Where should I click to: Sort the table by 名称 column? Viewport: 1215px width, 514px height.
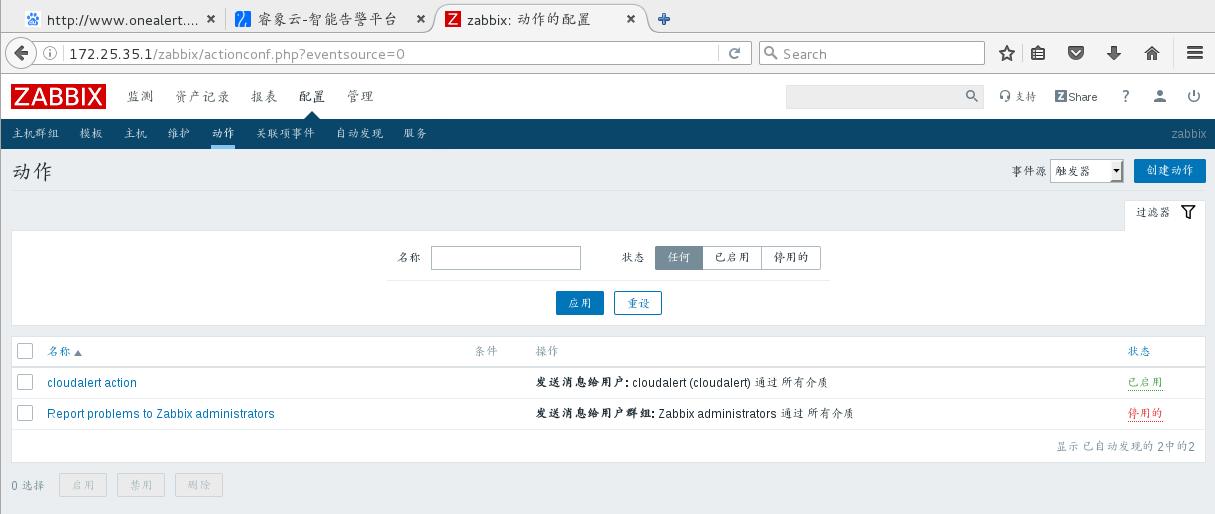(x=64, y=352)
